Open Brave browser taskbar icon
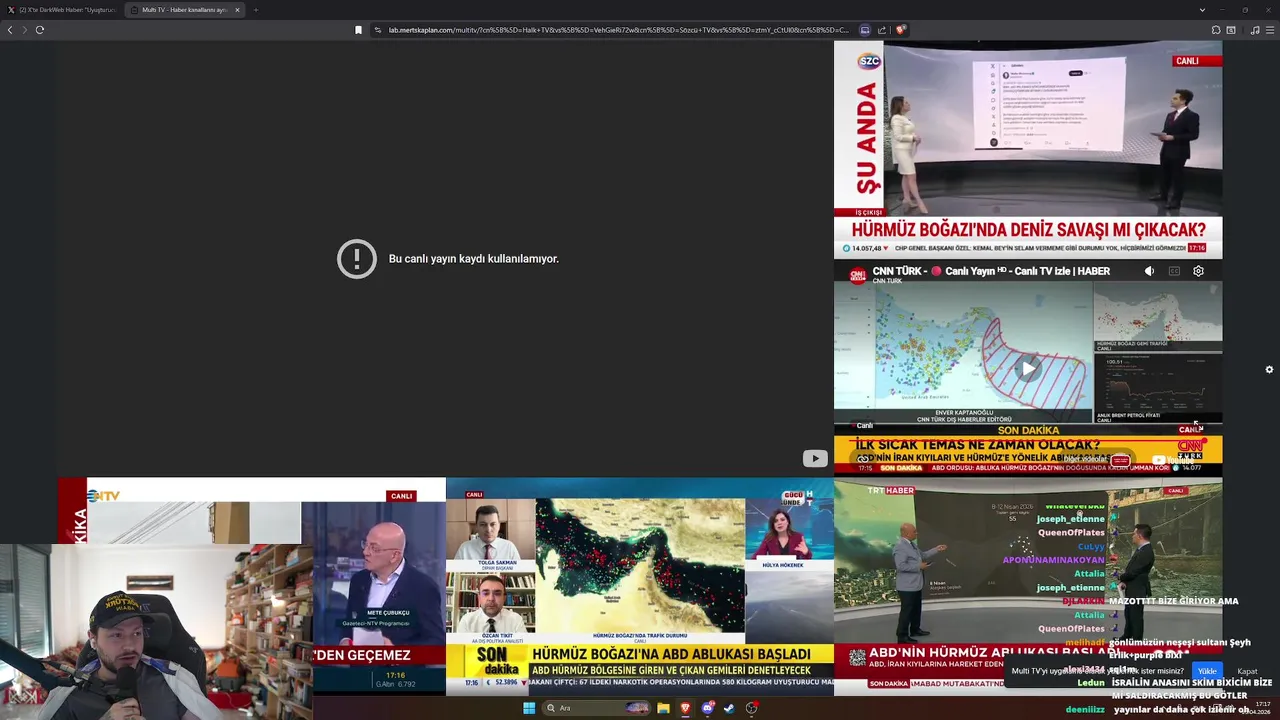This screenshot has height=720, width=1280. coord(685,708)
